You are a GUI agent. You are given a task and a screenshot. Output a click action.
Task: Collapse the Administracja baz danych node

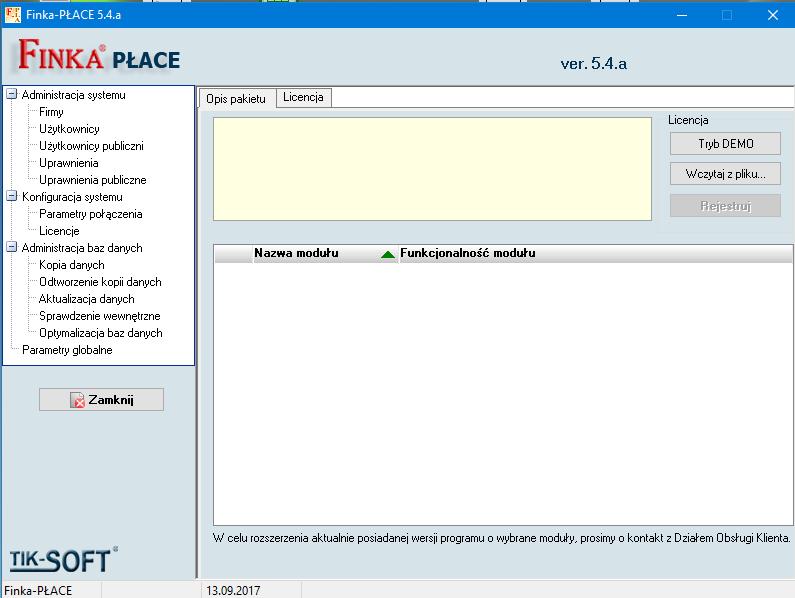[x=12, y=248]
